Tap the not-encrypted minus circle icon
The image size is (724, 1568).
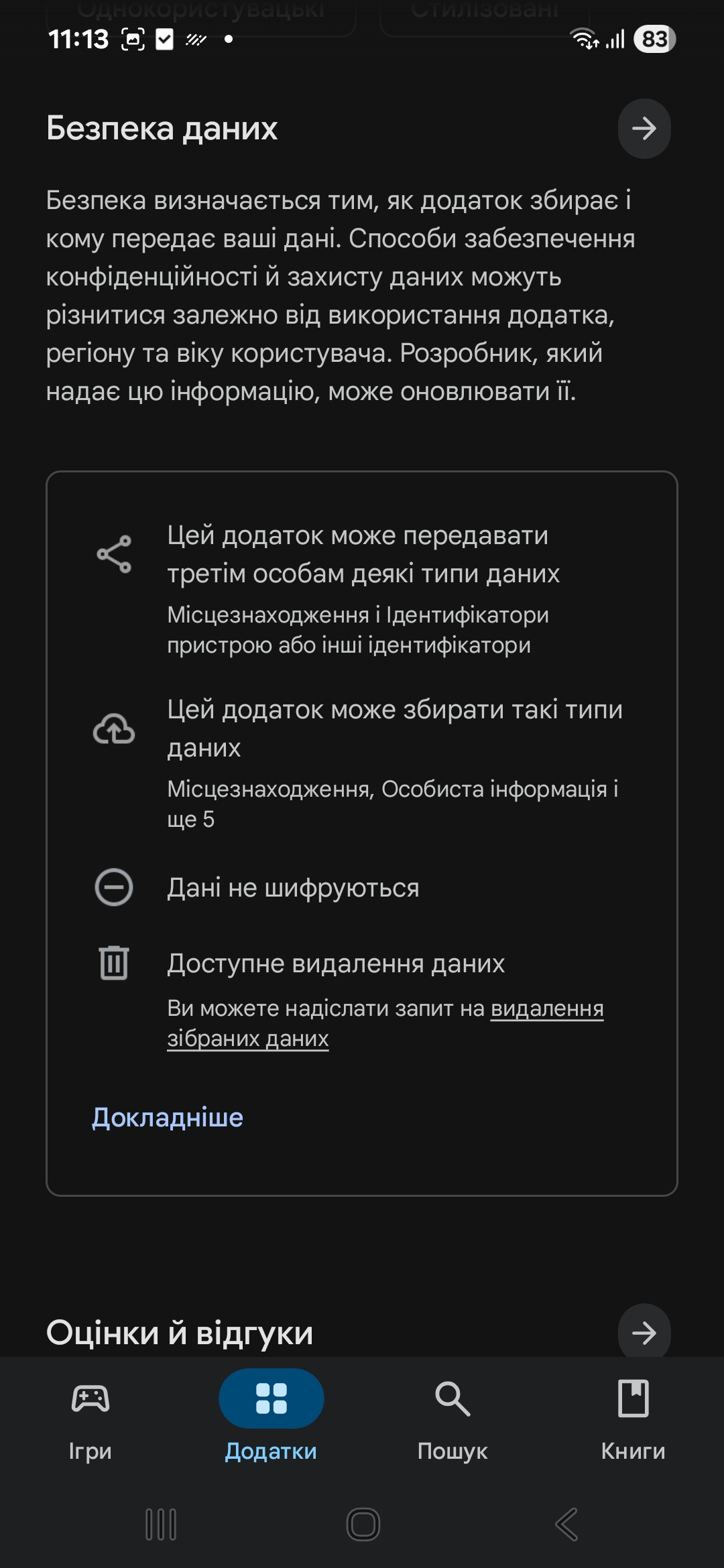[114, 887]
